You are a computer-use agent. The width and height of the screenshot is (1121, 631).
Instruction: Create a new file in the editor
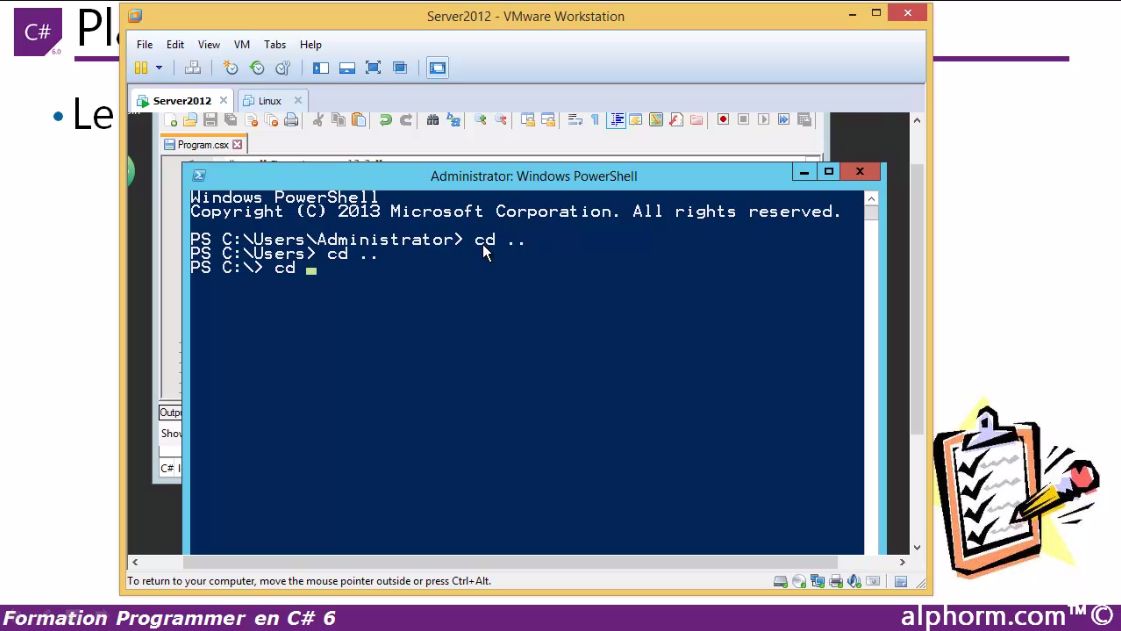point(170,120)
